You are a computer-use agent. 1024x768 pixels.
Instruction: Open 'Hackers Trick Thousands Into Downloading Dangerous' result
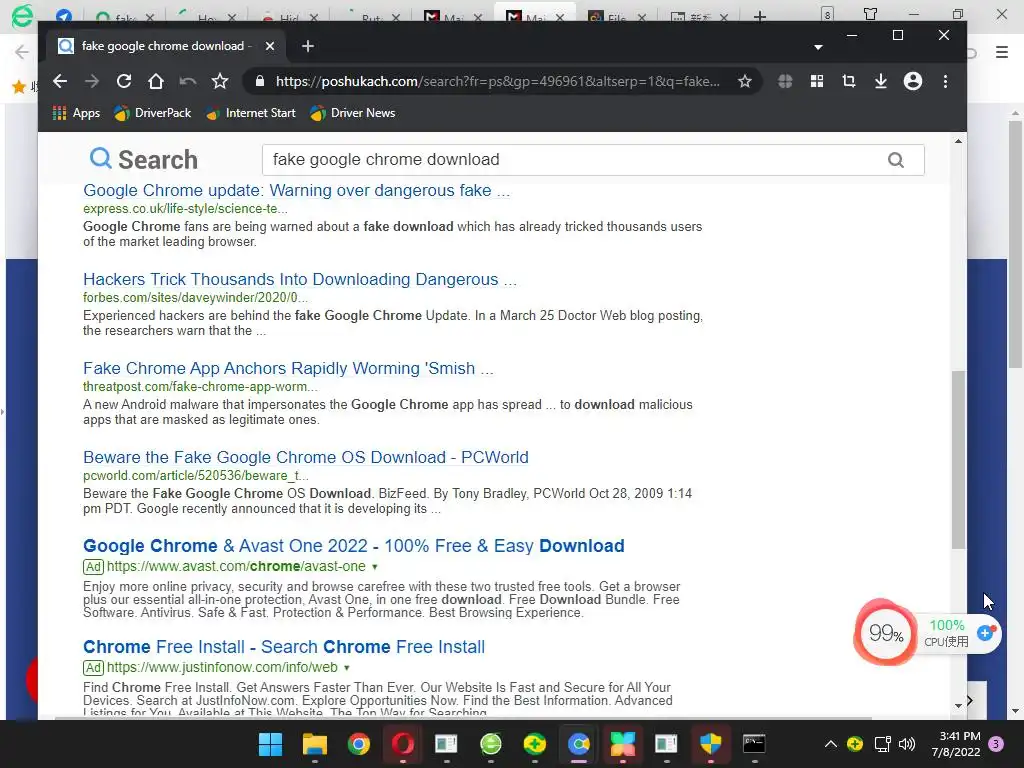click(x=300, y=280)
